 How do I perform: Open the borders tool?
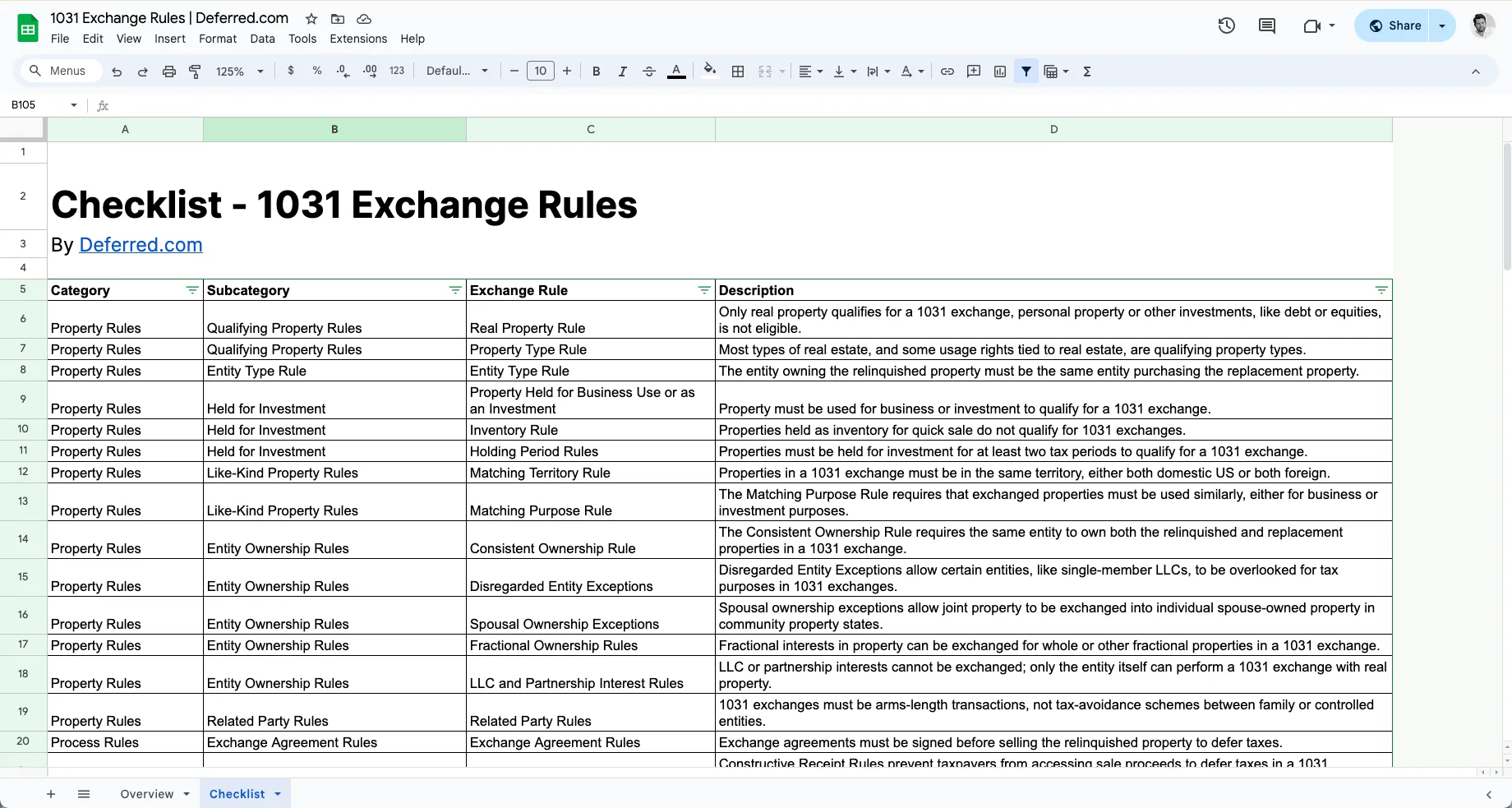point(738,72)
